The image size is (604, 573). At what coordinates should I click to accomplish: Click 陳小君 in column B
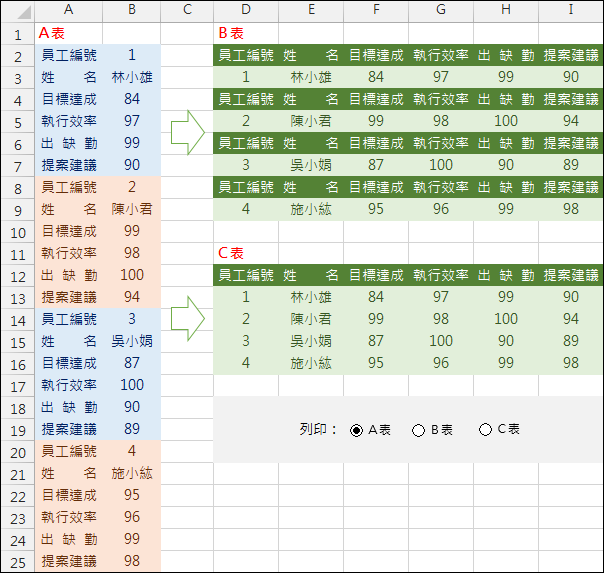(x=132, y=209)
